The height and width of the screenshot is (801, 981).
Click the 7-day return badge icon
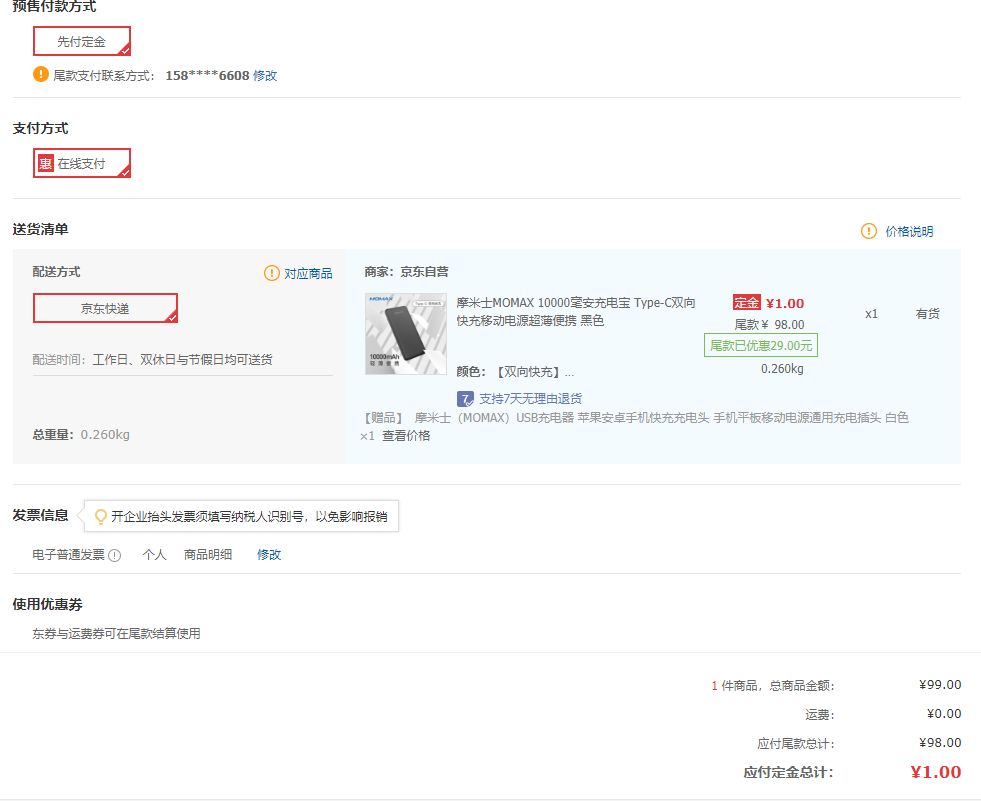click(465, 399)
